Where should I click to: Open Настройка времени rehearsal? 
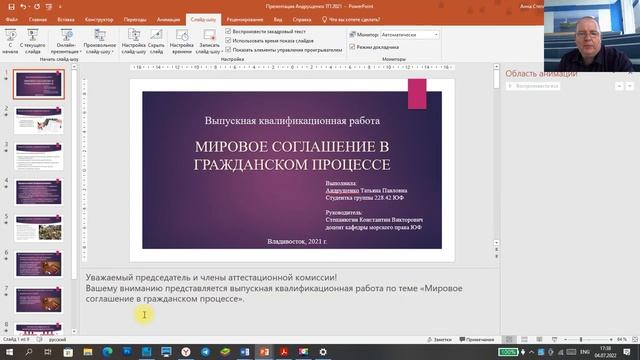[x=182, y=41]
